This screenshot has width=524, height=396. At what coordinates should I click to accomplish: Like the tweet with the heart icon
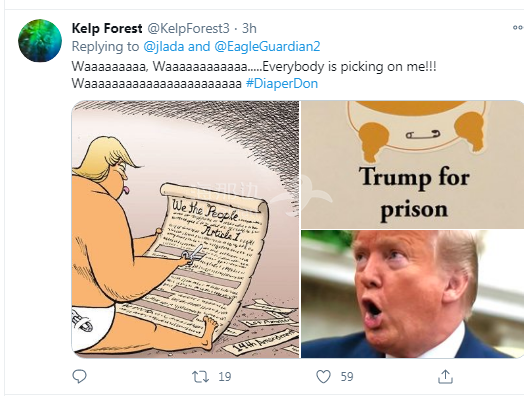323,377
